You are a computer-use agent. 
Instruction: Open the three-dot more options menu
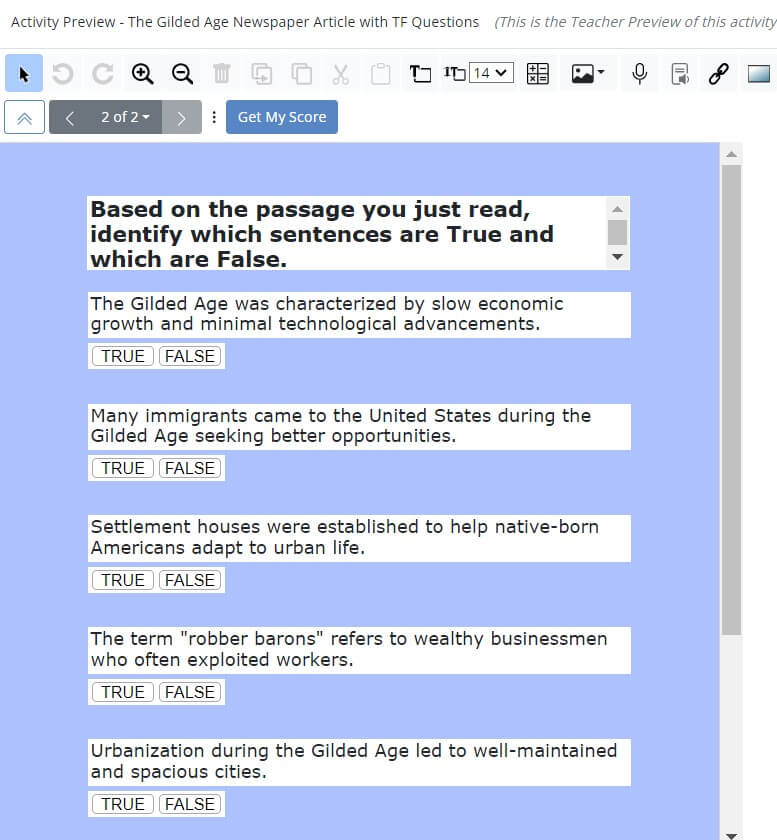[214, 117]
